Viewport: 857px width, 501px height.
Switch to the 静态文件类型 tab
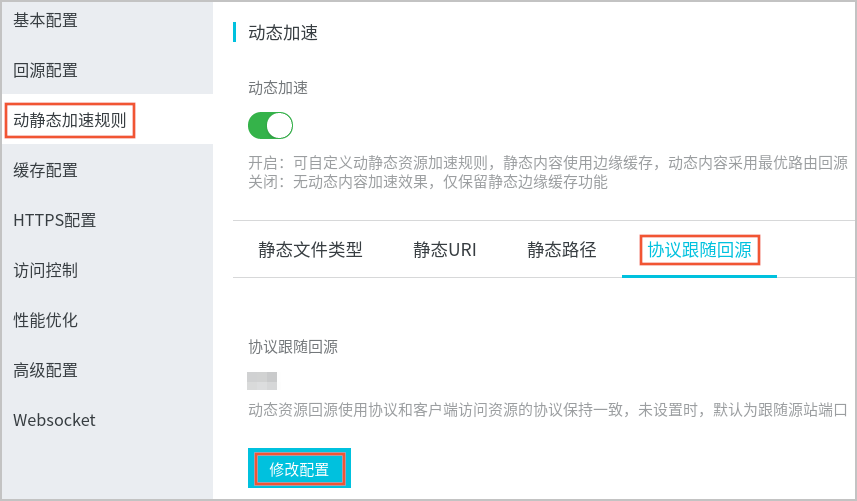(310, 250)
